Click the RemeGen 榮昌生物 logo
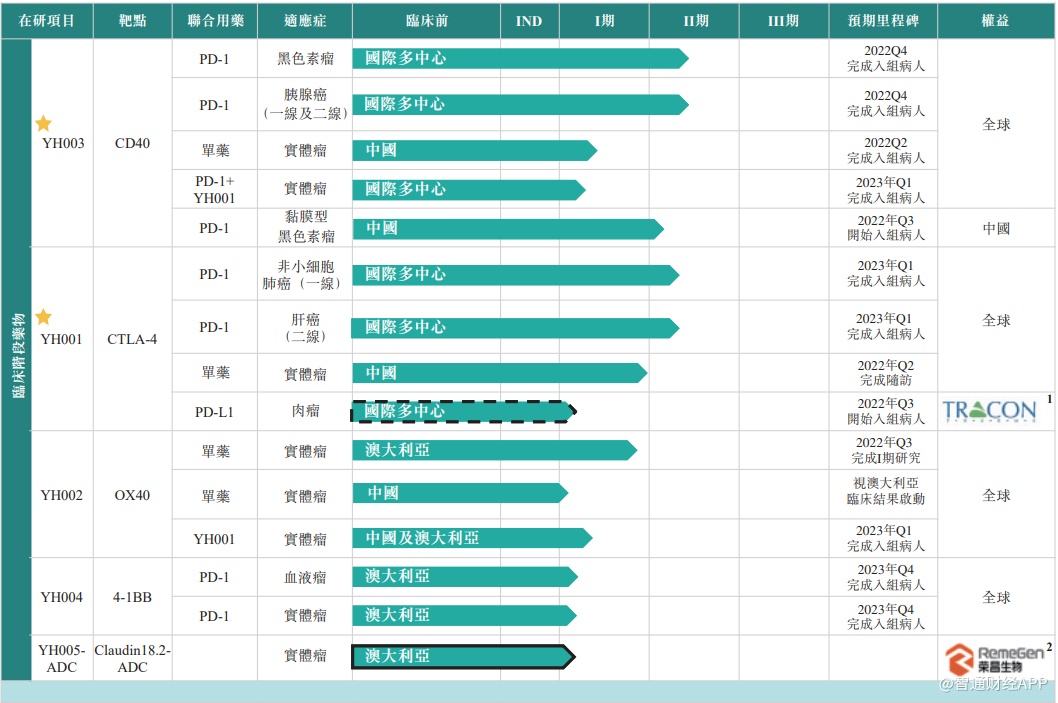 pos(995,658)
